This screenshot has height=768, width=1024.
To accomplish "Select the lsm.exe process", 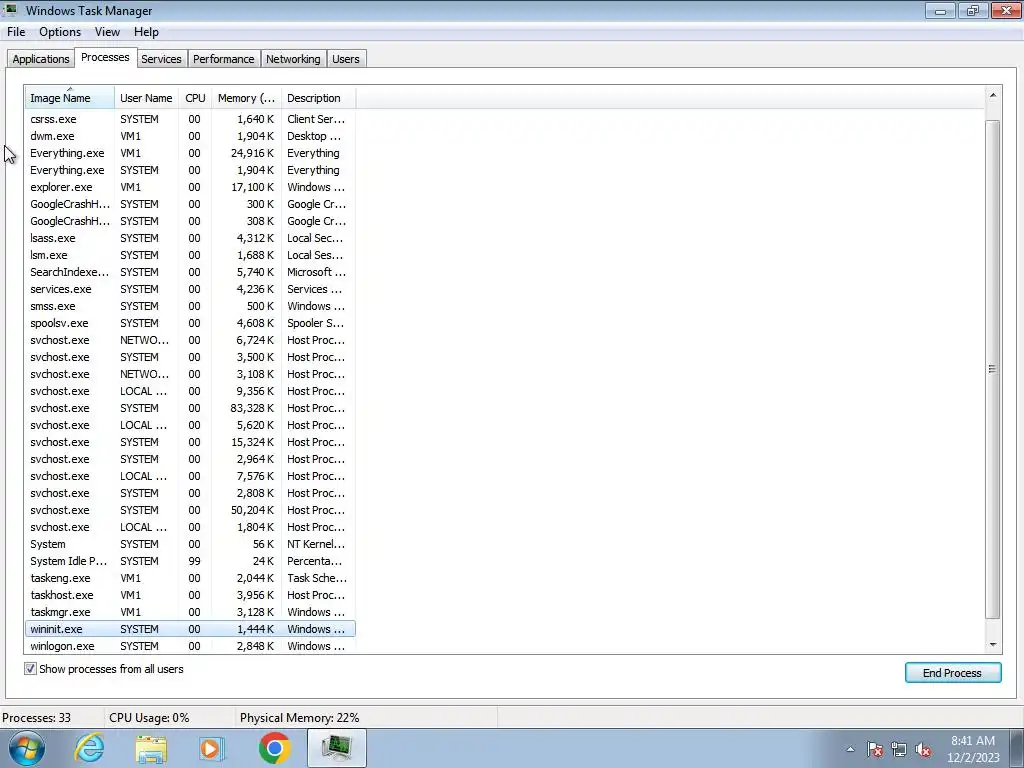I will pos(190,255).
